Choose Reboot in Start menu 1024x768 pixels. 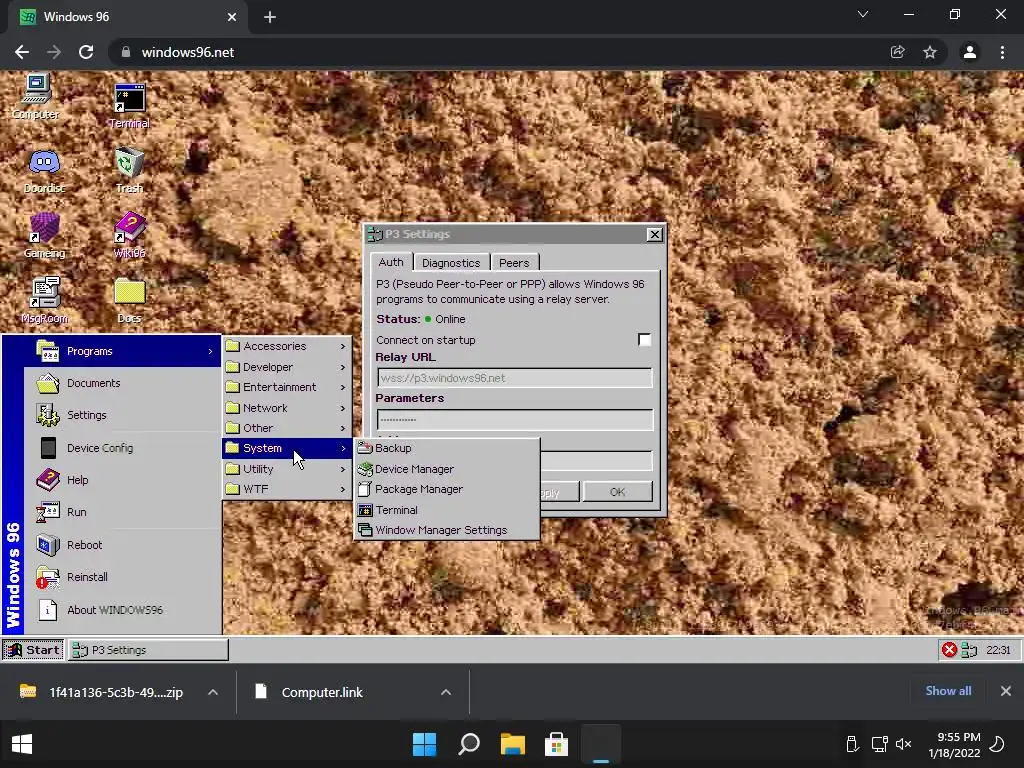pos(123,545)
